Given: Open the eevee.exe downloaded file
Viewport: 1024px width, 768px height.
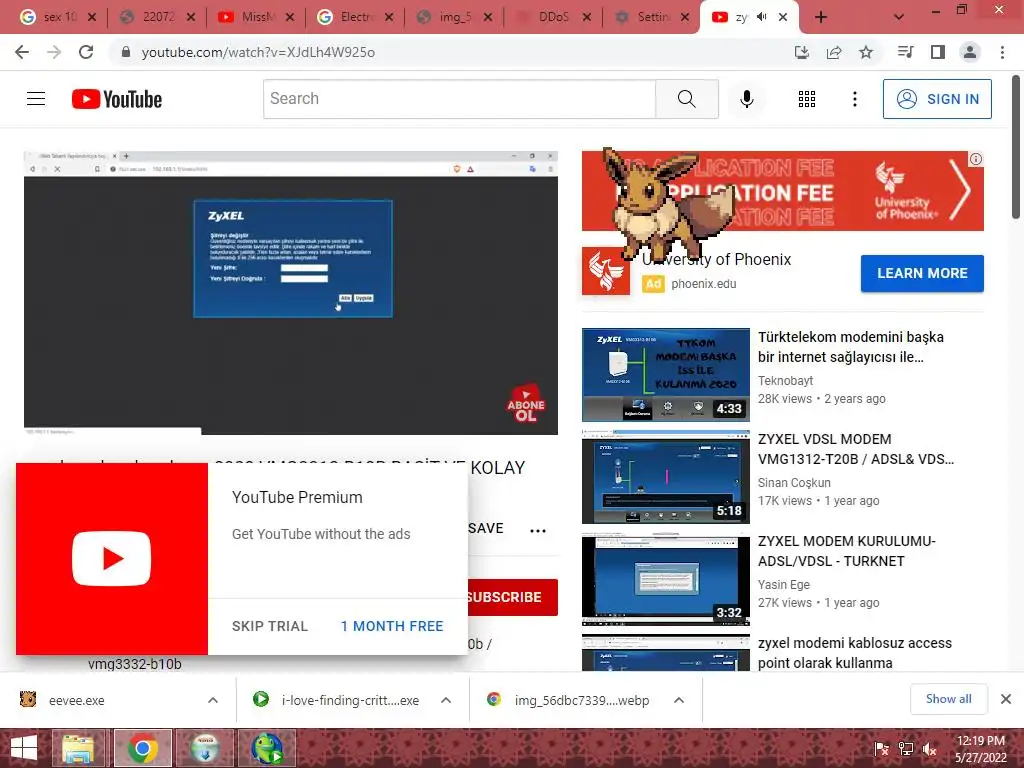Looking at the screenshot, I should pos(76,700).
